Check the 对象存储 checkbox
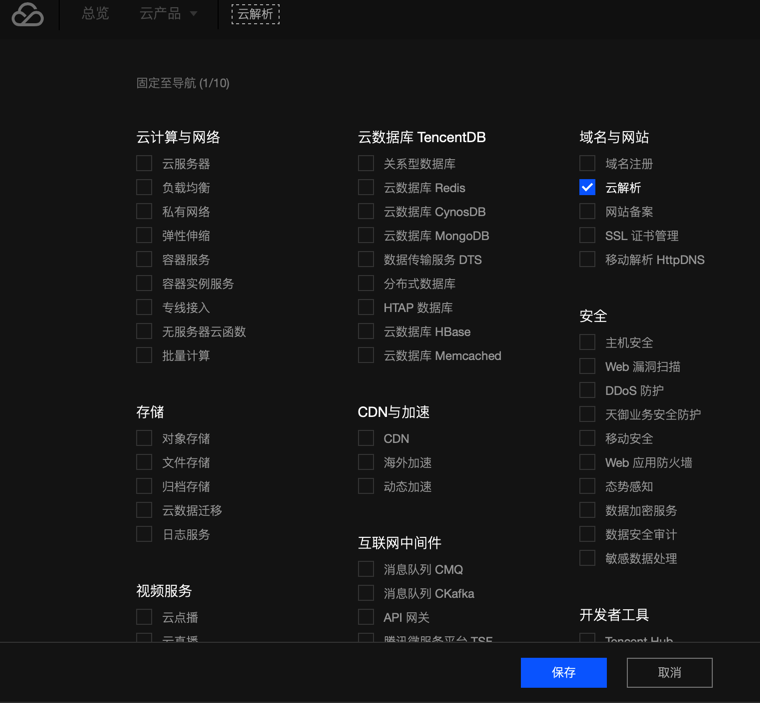Viewport: 760px width, 703px height. pyautogui.click(x=144, y=438)
